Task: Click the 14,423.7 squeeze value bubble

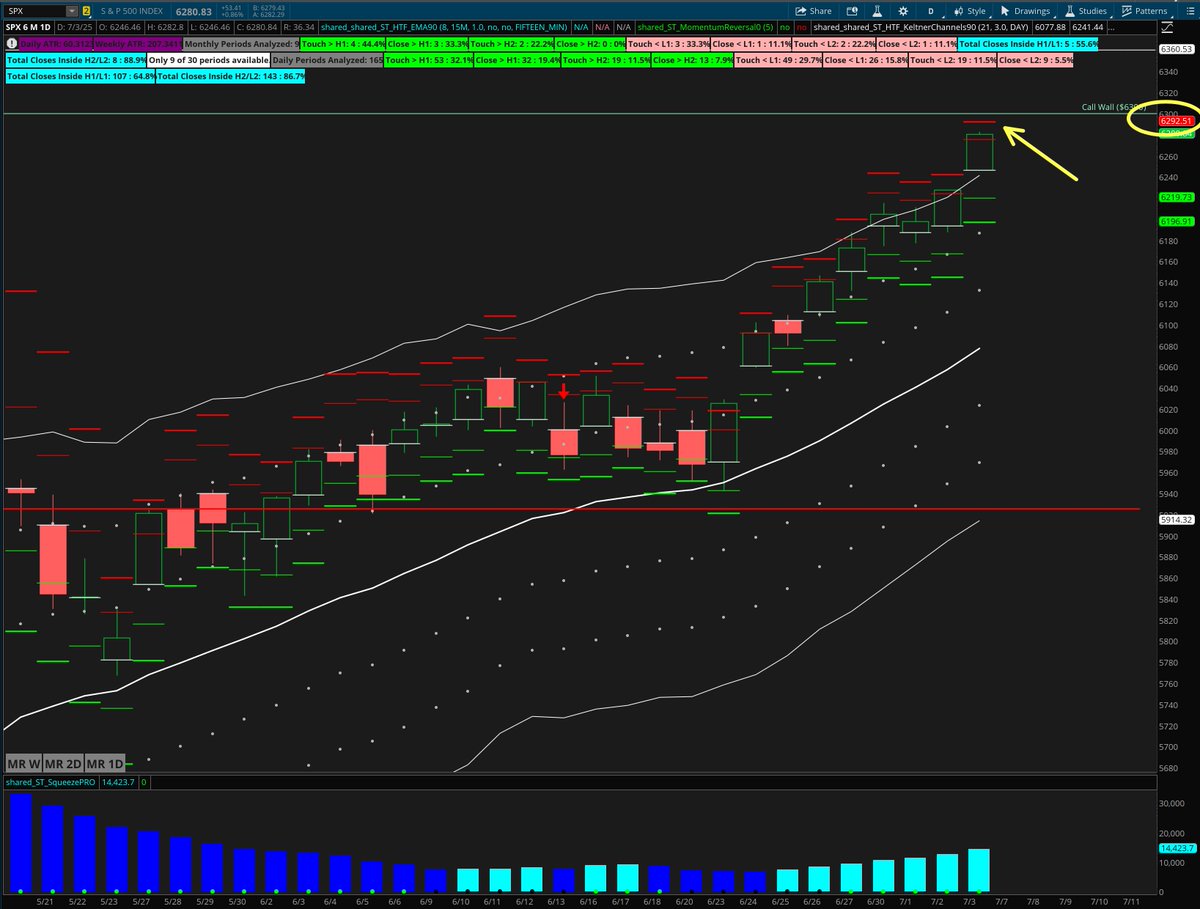Action: [x=1176, y=848]
